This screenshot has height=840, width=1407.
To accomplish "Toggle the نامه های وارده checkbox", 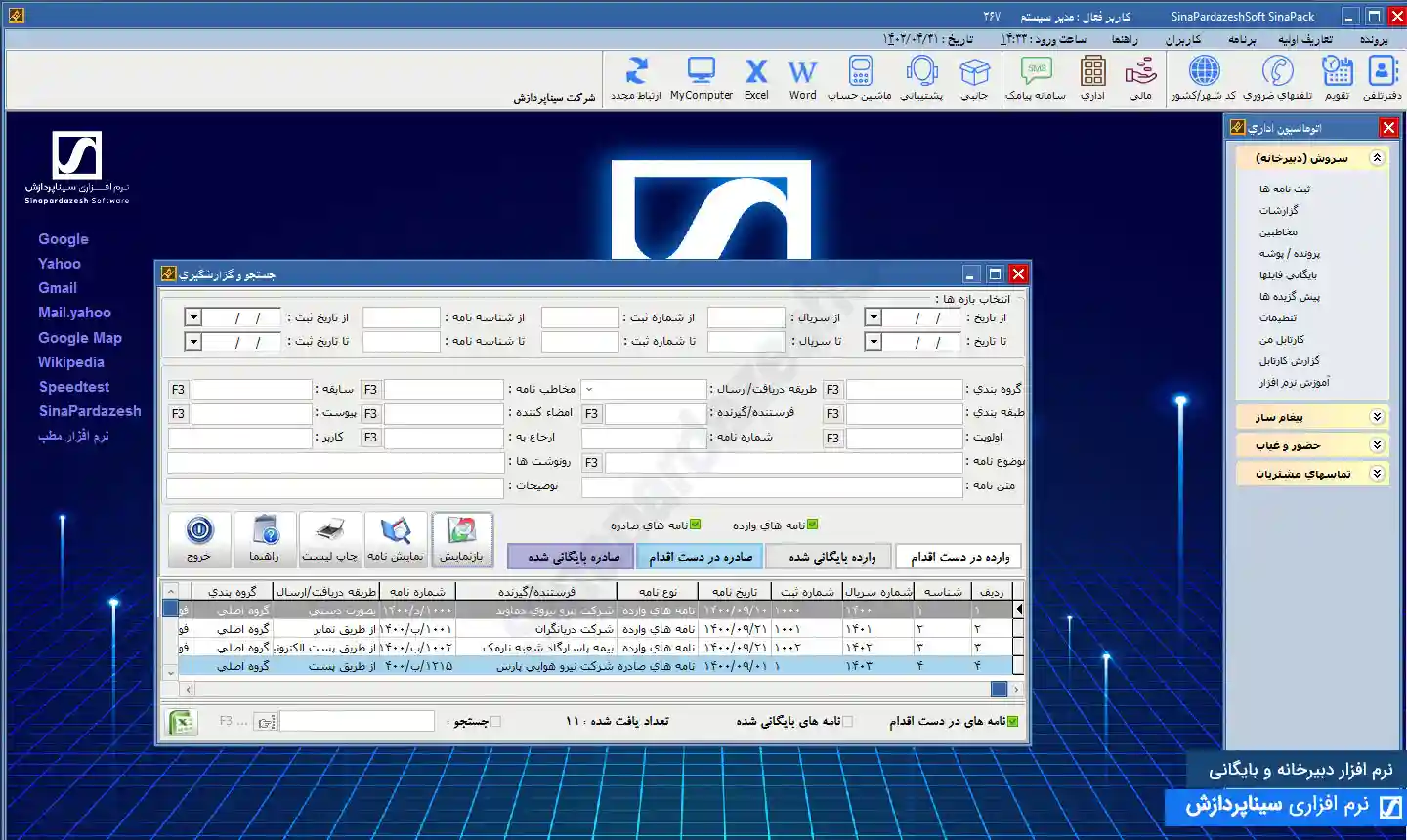I will pos(812,525).
